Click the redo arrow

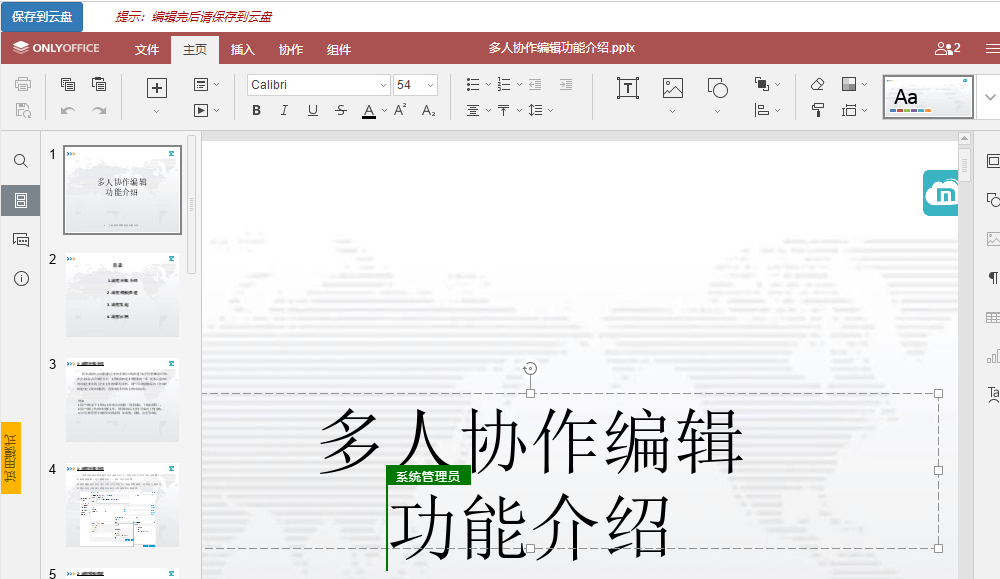point(99,110)
